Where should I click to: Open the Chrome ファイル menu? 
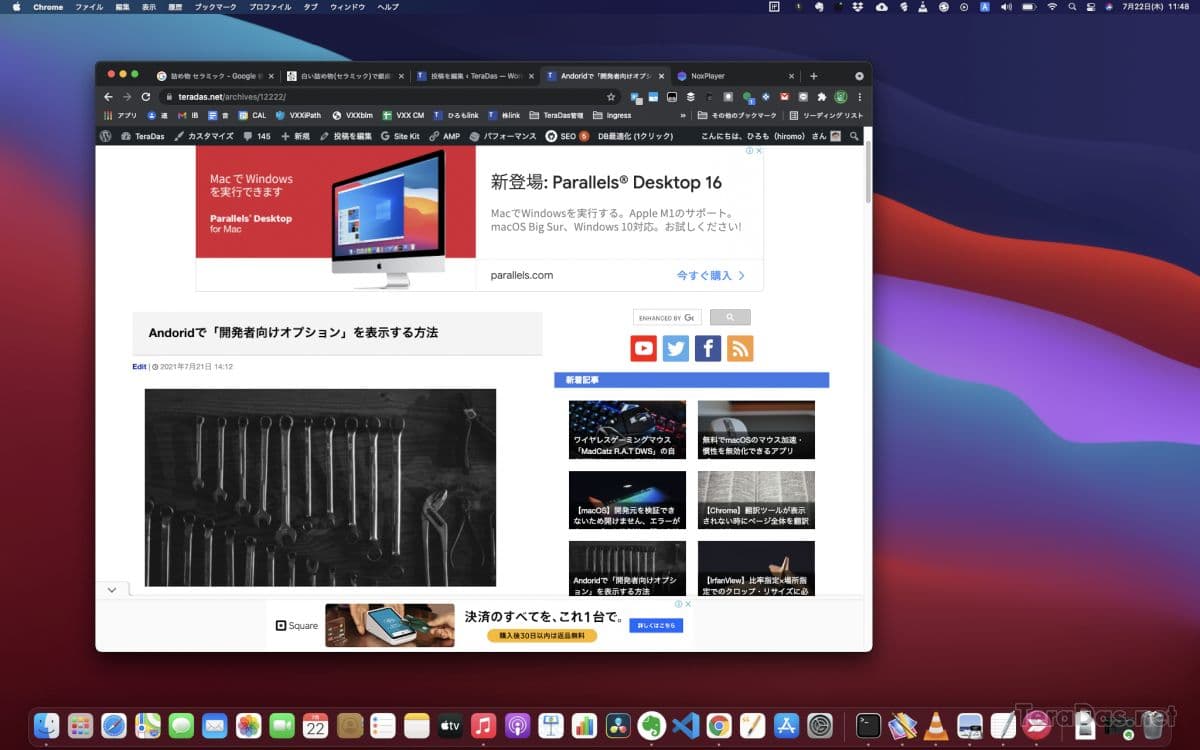coord(89,6)
